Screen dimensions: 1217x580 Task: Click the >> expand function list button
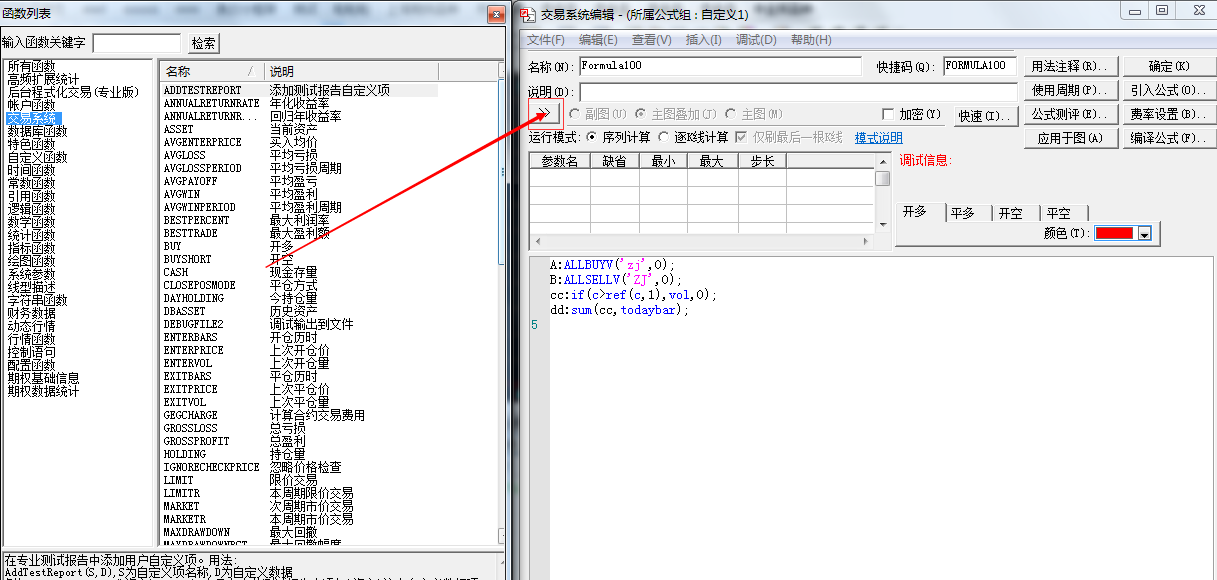coord(544,112)
